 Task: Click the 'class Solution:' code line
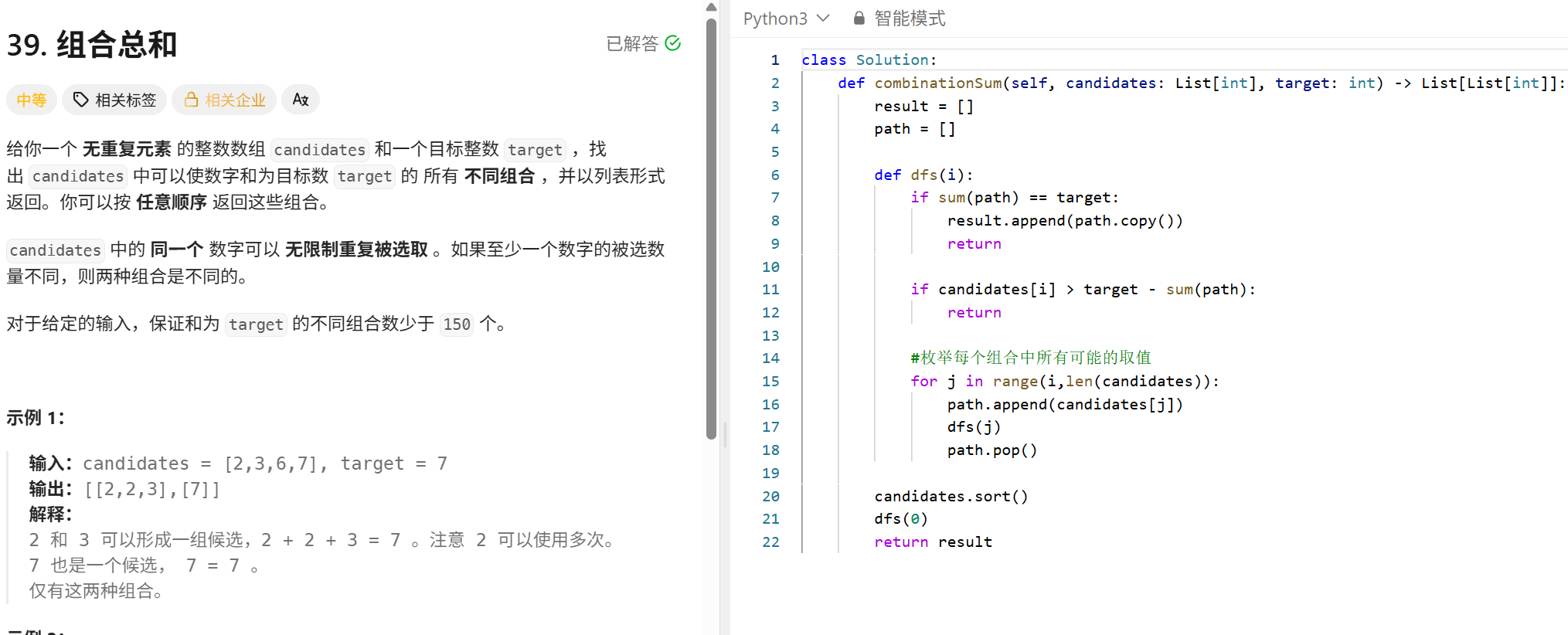pyautogui.click(x=869, y=59)
